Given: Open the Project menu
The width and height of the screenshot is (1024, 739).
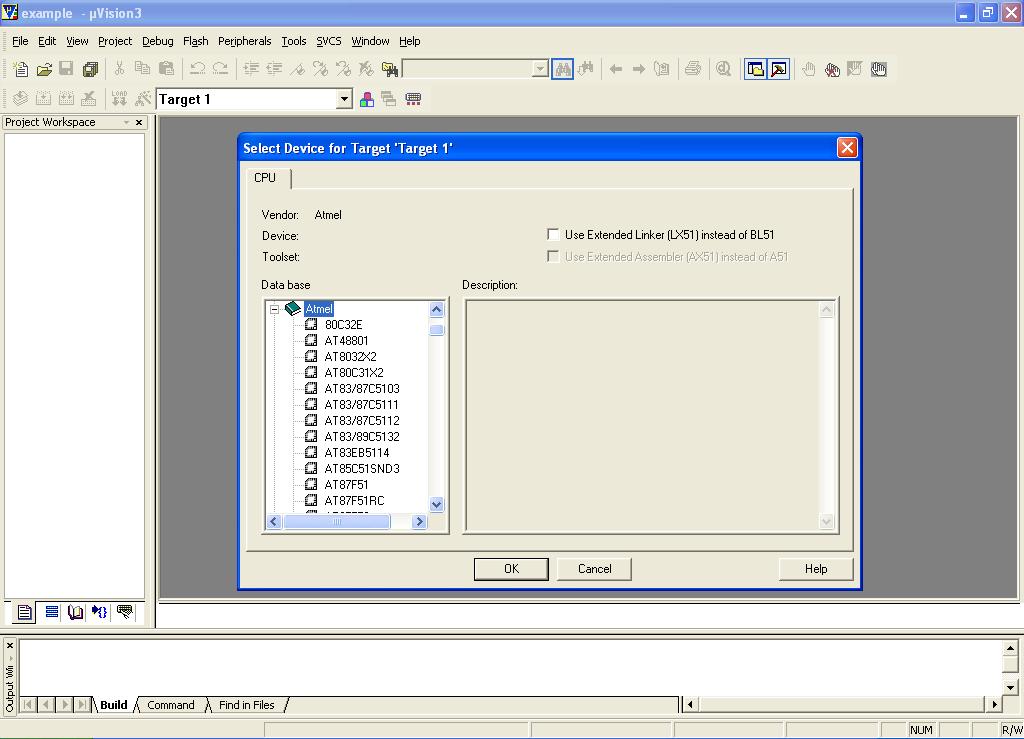Looking at the screenshot, I should pos(115,41).
